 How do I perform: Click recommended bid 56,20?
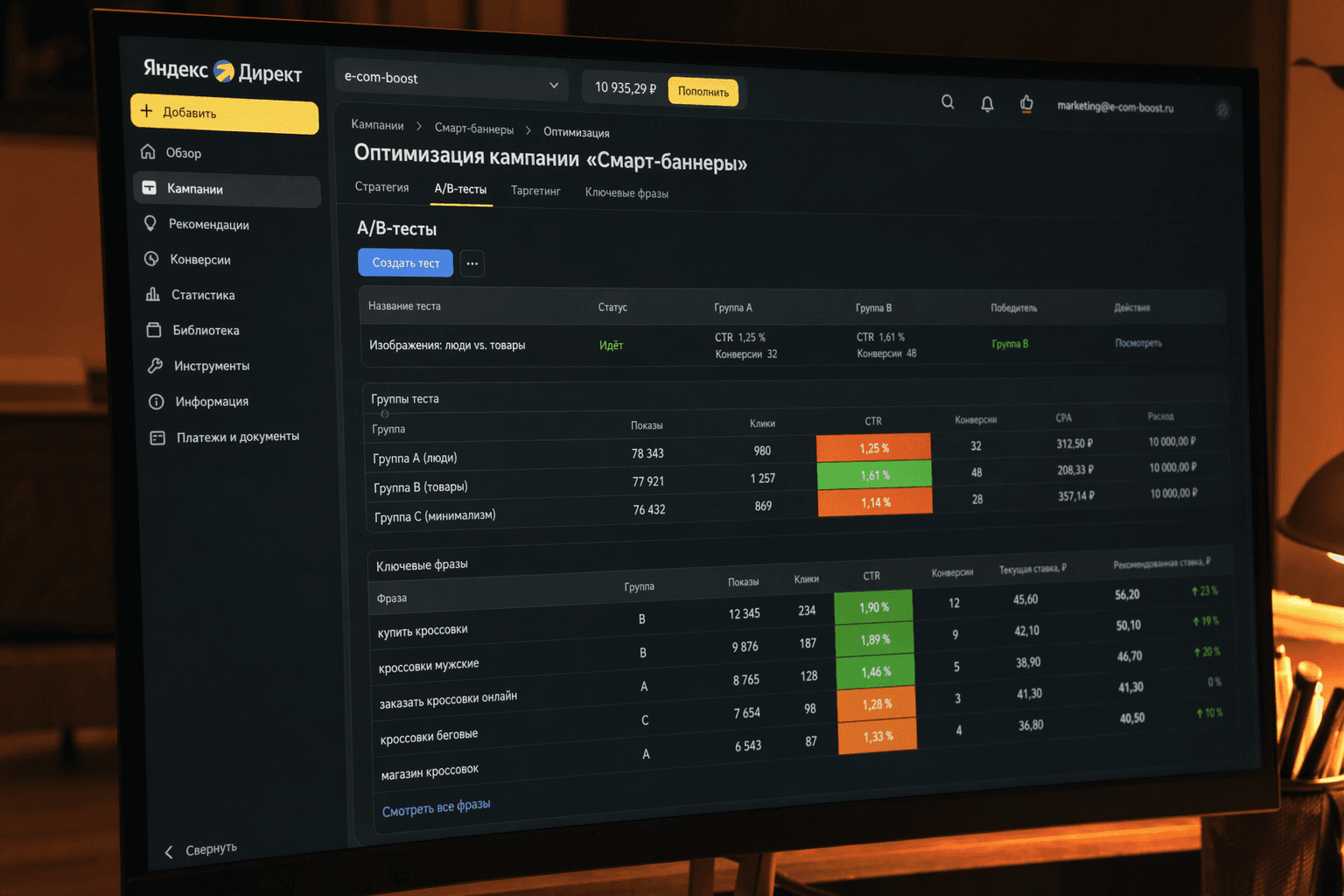click(x=1127, y=594)
